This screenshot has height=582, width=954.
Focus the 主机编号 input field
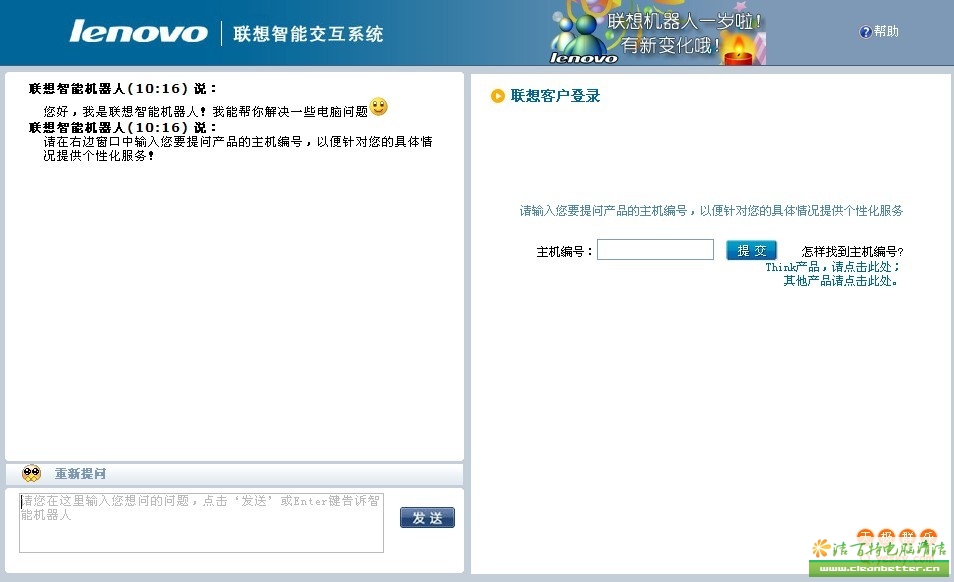pos(655,249)
